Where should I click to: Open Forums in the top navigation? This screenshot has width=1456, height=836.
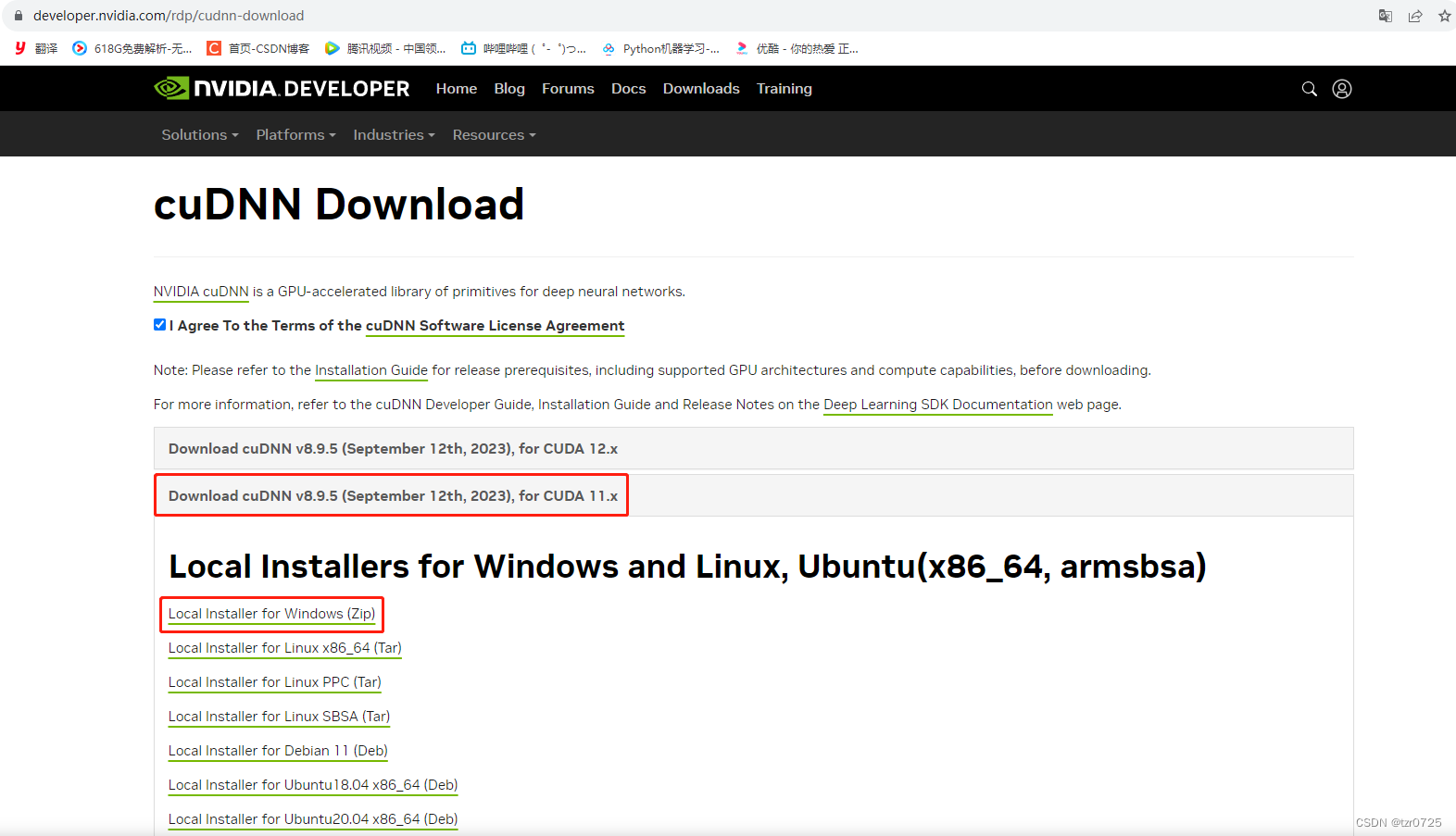(x=568, y=88)
